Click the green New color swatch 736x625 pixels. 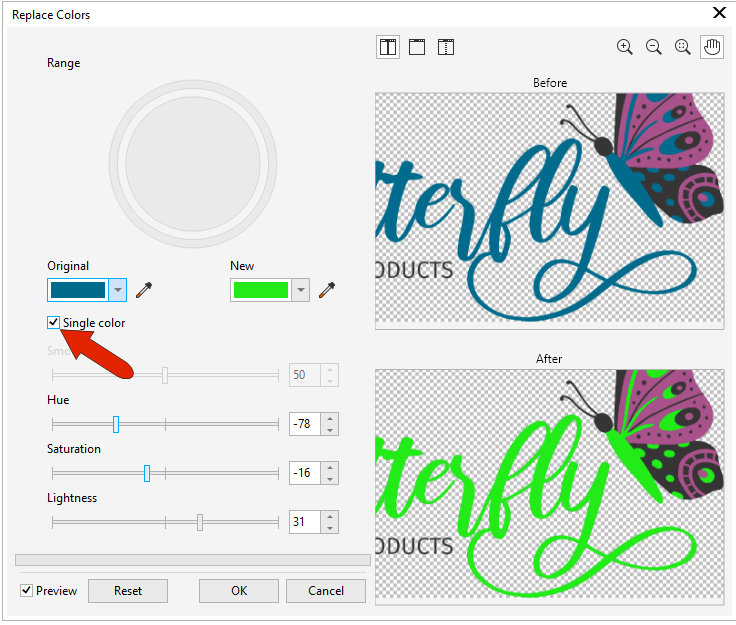(x=261, y=290)
